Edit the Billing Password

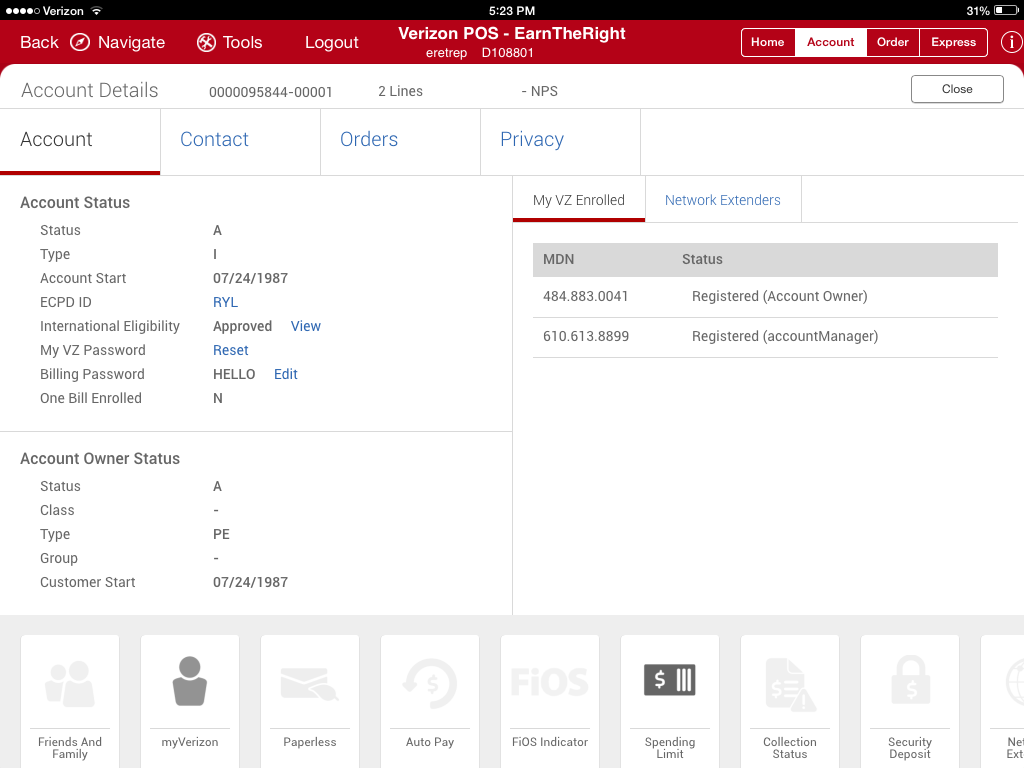(285, 374)
